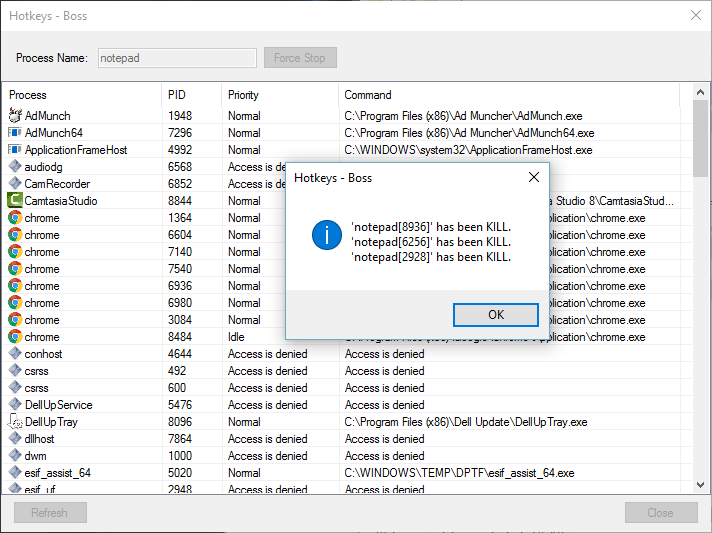Select the dwm process name

[x=35, y=456]
